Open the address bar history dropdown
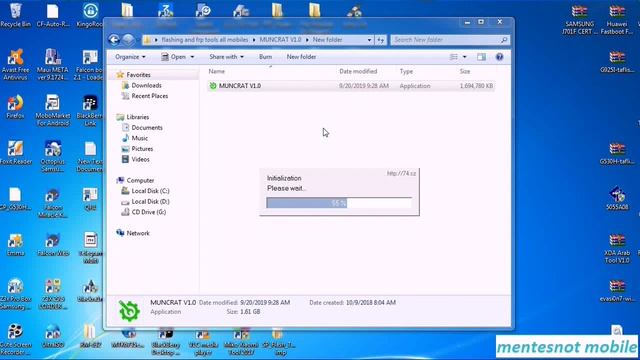Screen dimensions: 640x360 tap(369, 40)
